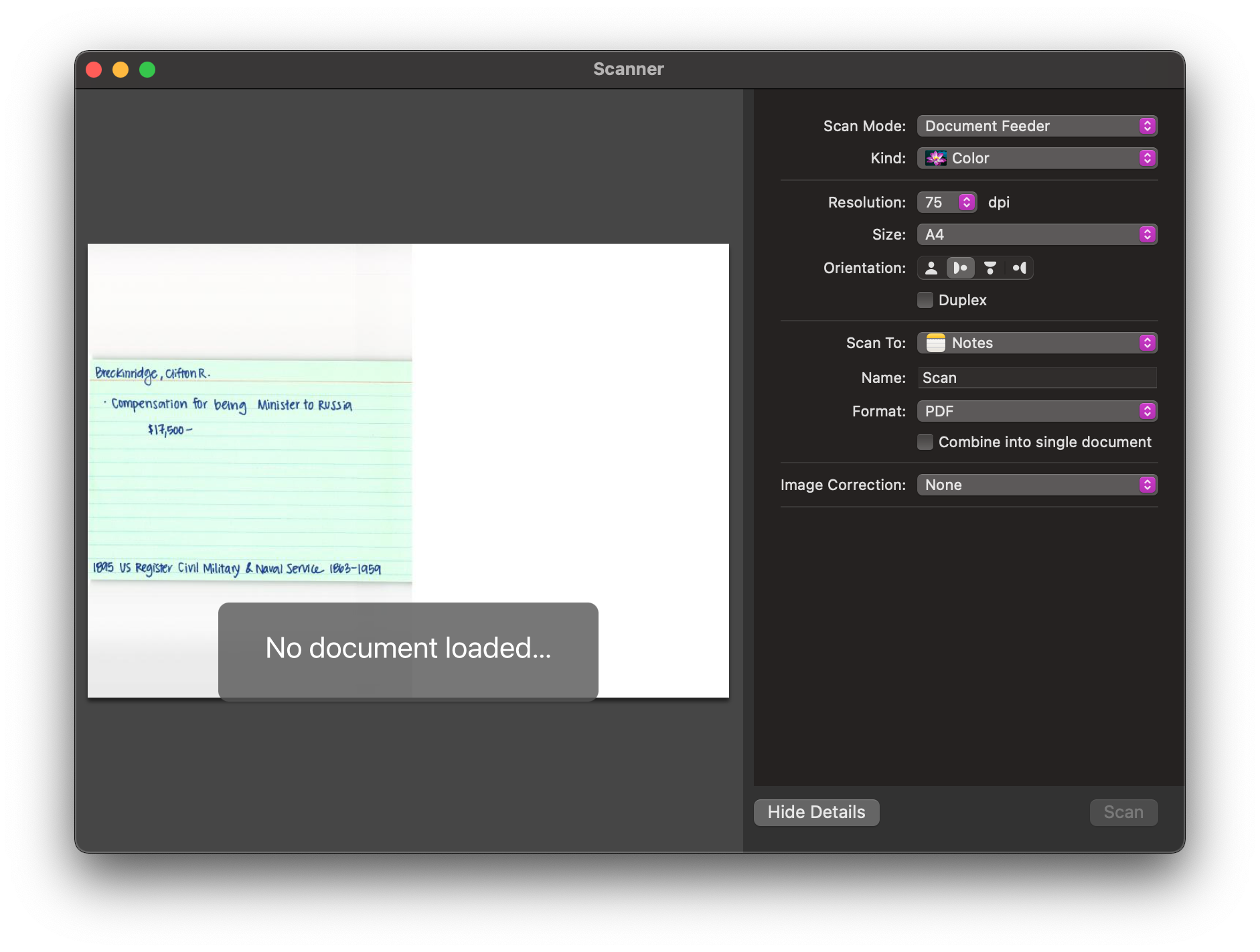Image resolution: width=1260 pixels, height=952 pixels.
Task: Click the pink chevron on the Format popup
Action: 1148,411
